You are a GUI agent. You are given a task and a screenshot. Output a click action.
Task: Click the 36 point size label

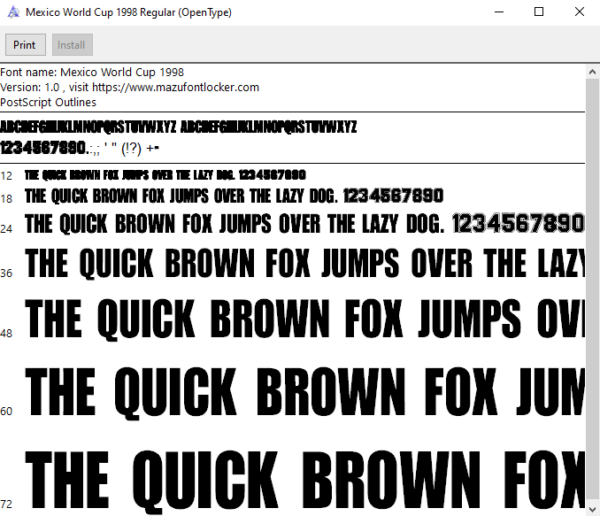coord(7,273)
